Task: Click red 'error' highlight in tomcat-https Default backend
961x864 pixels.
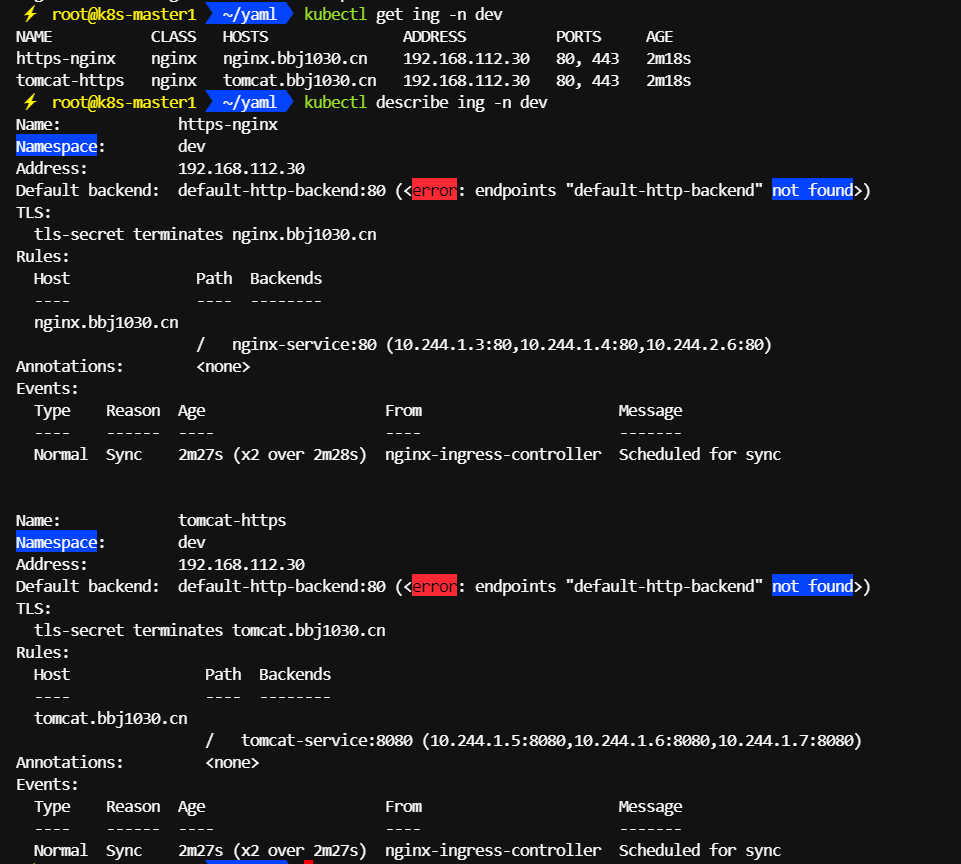Action: (x=435, y=586)
